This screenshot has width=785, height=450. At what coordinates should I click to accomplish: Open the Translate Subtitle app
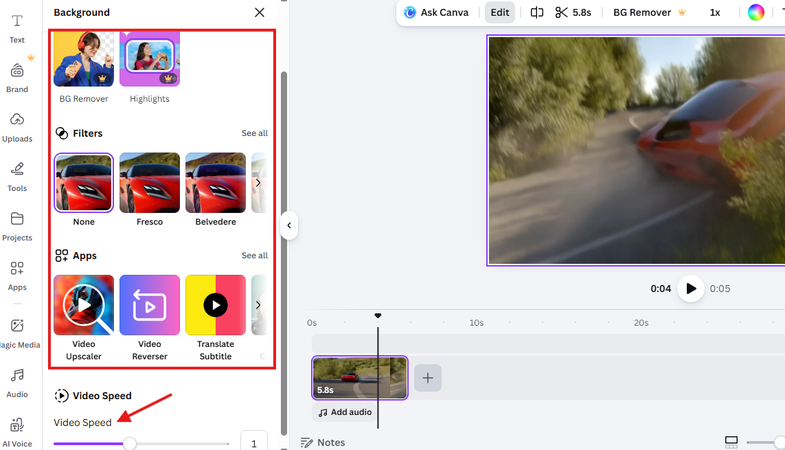216,305
